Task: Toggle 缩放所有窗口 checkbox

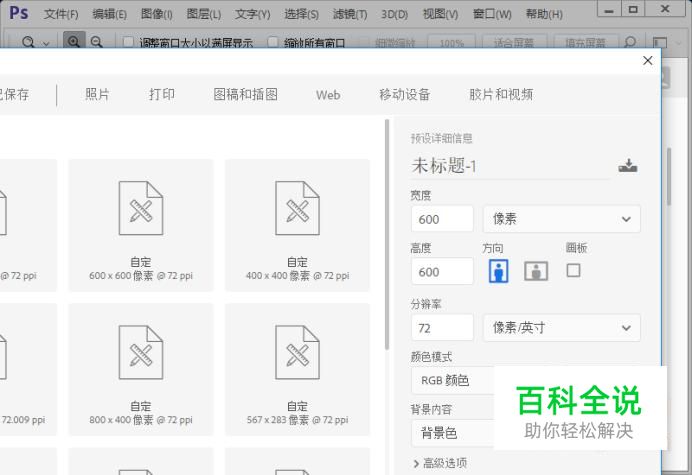Action: coord(273,42)
